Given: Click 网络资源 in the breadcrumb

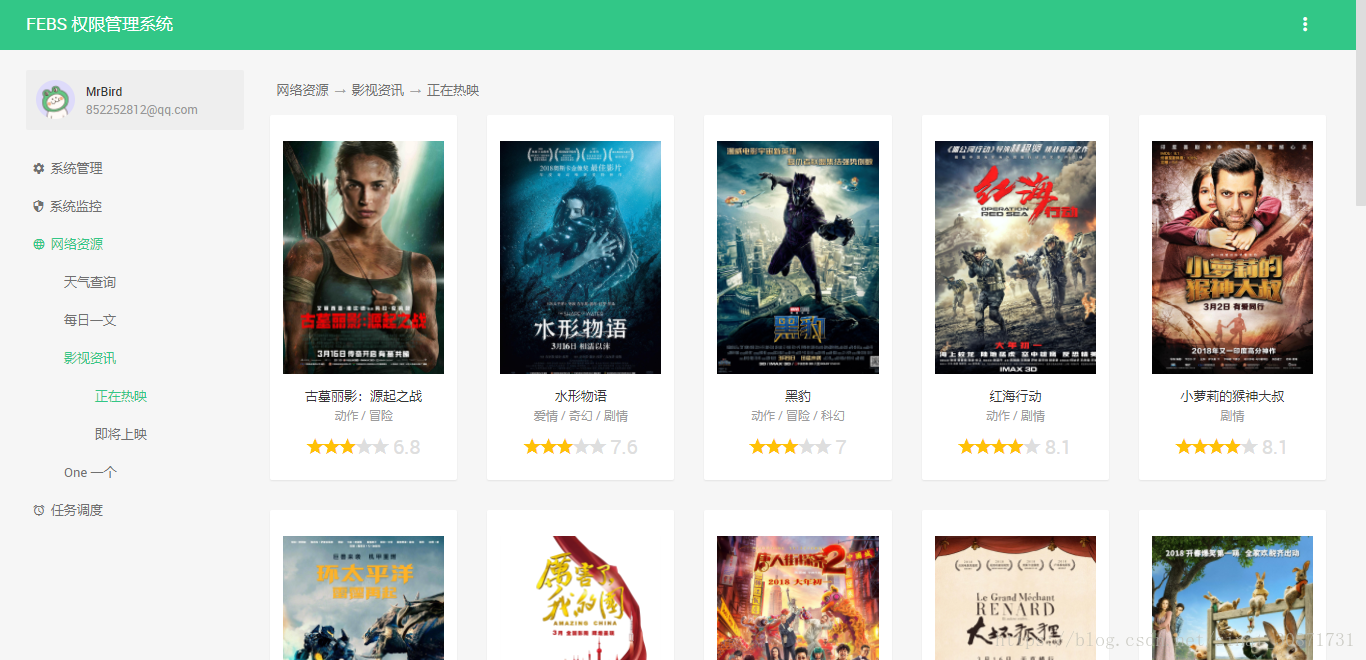Looking at the screenshot, I should click(302, 90).
